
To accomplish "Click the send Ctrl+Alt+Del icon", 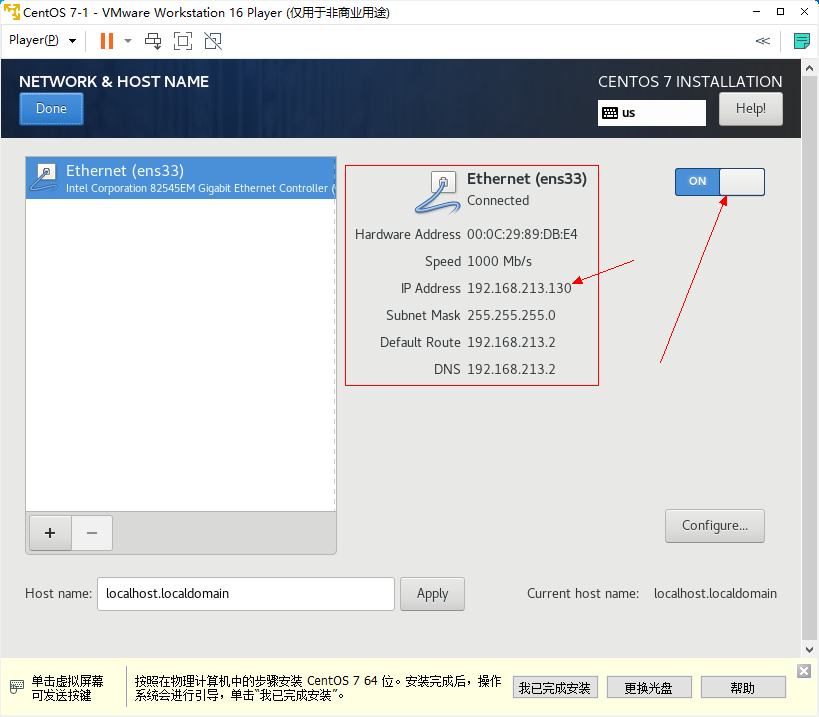I will (153, 41).
